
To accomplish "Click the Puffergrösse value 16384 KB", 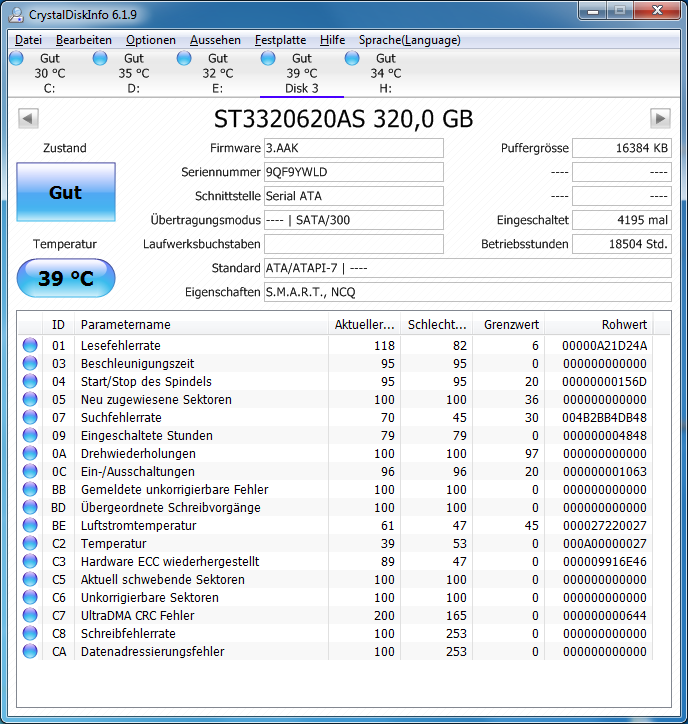I will (x=622, y=148).
